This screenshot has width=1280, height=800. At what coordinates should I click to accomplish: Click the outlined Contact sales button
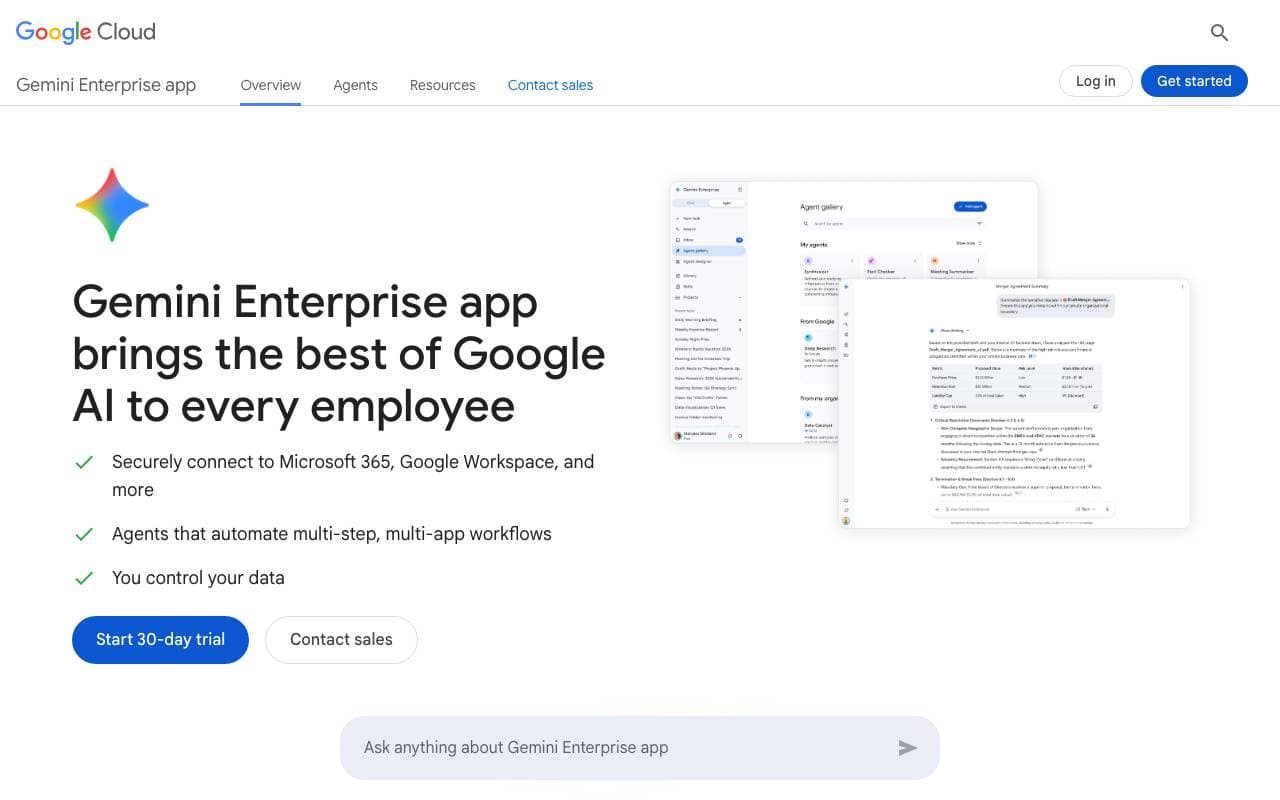(341, 640)
